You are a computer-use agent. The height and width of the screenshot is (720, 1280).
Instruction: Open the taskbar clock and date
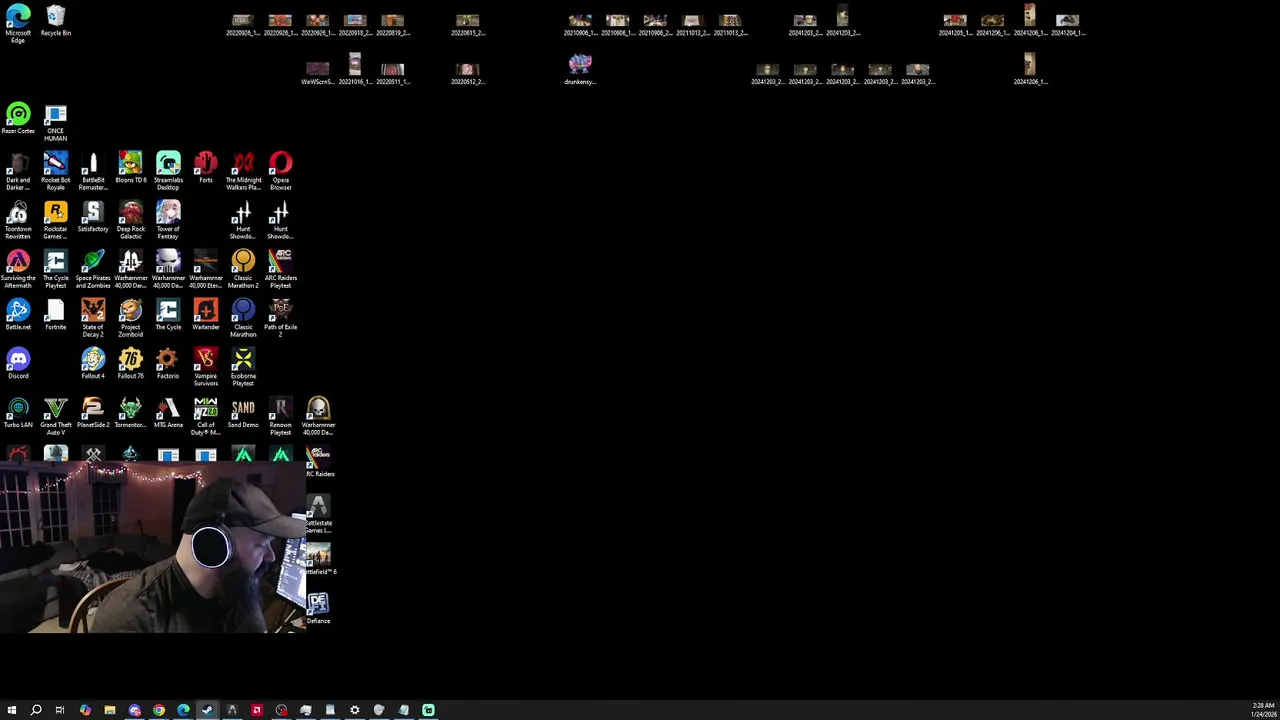coord(1263,710)
